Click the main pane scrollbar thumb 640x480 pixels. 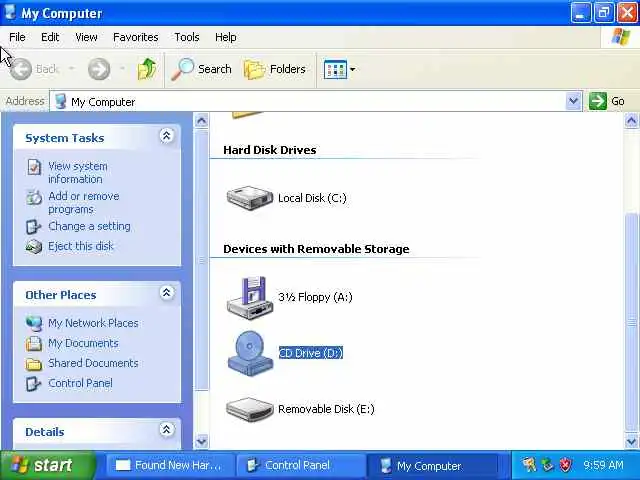point(631,322)
